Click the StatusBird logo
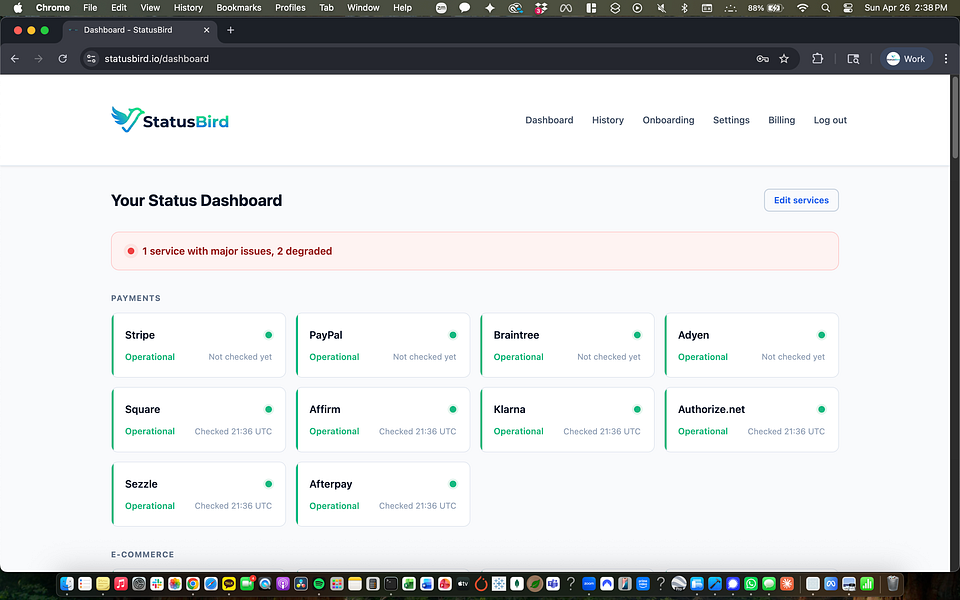 [170, 120]
